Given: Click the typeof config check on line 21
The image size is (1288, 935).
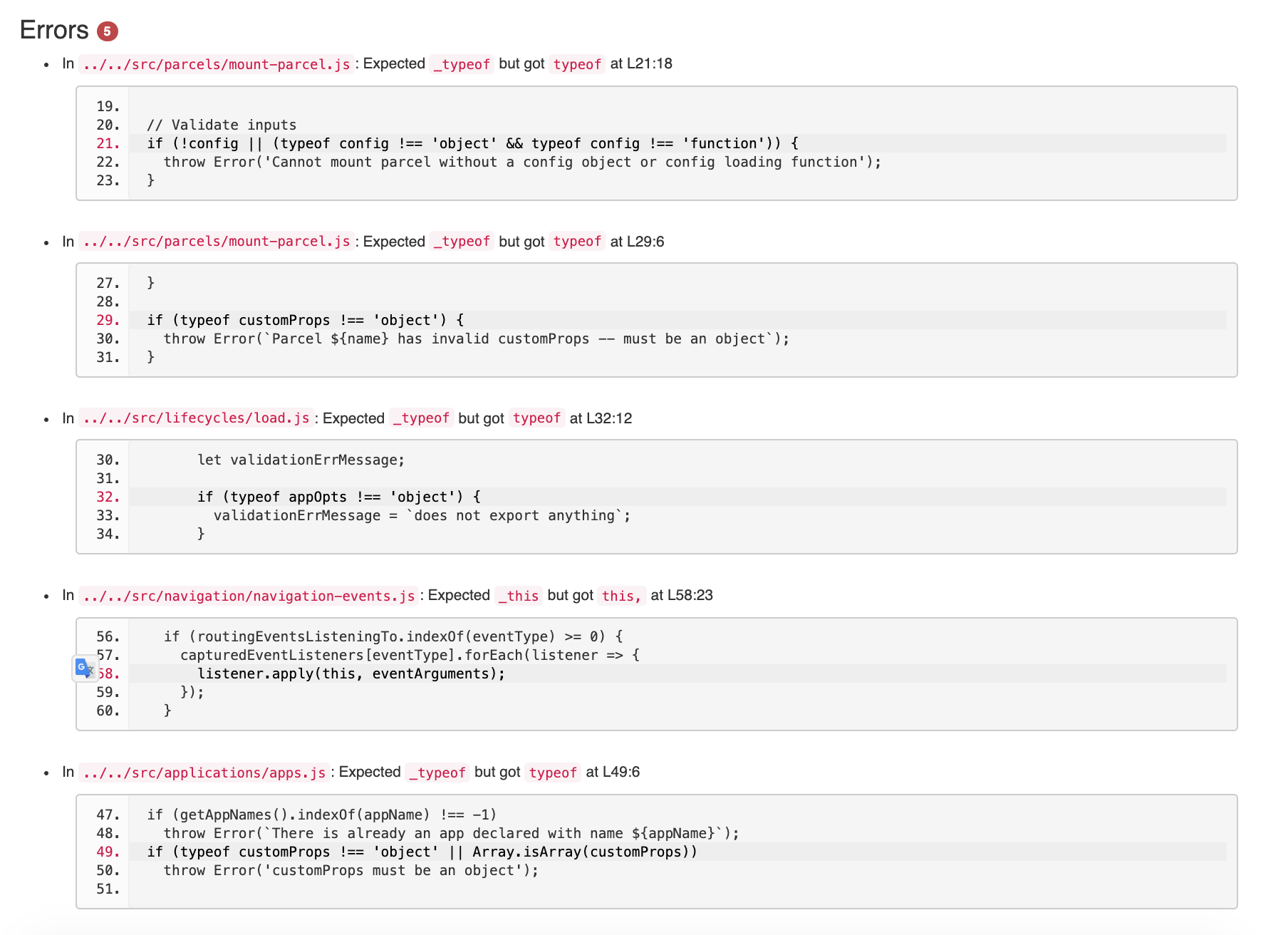Looking at the screenshot, I should coord(473,143).
